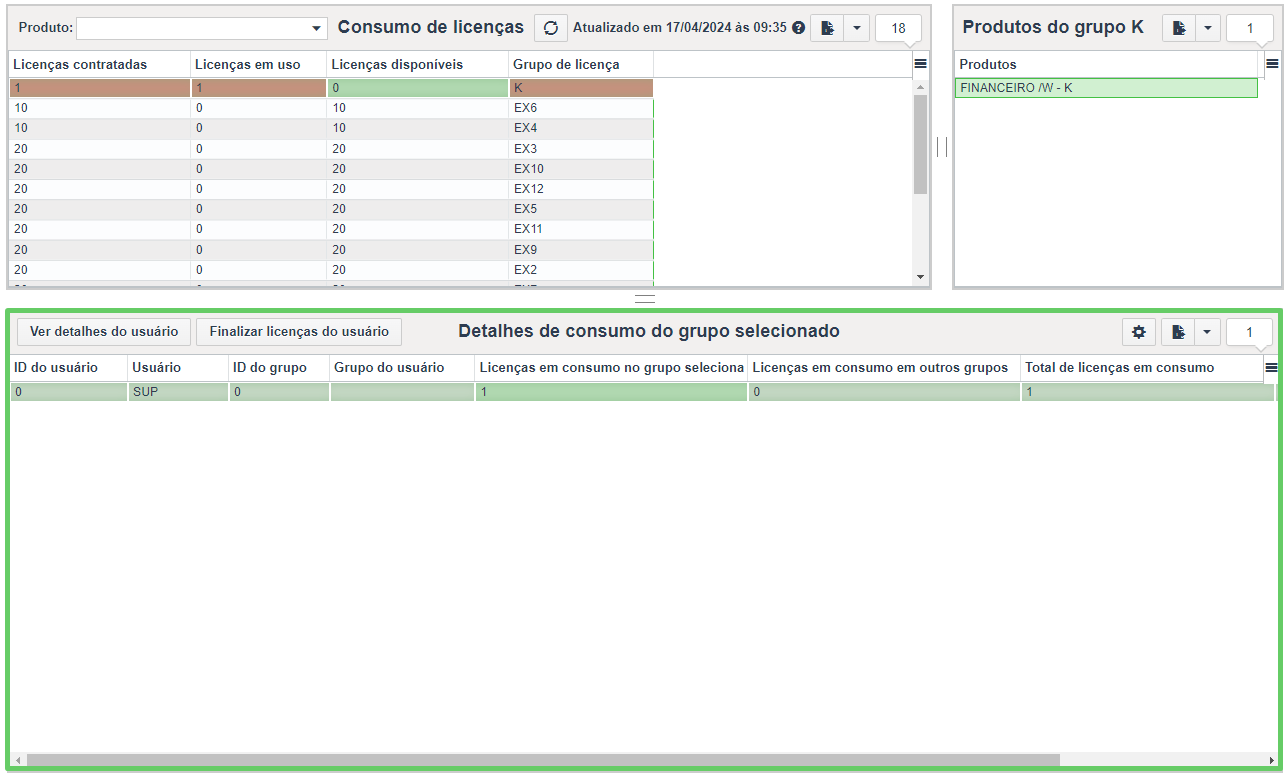
Task: Sort by Licenças em consumo em outros grupos
Action: tap(884, 368)
